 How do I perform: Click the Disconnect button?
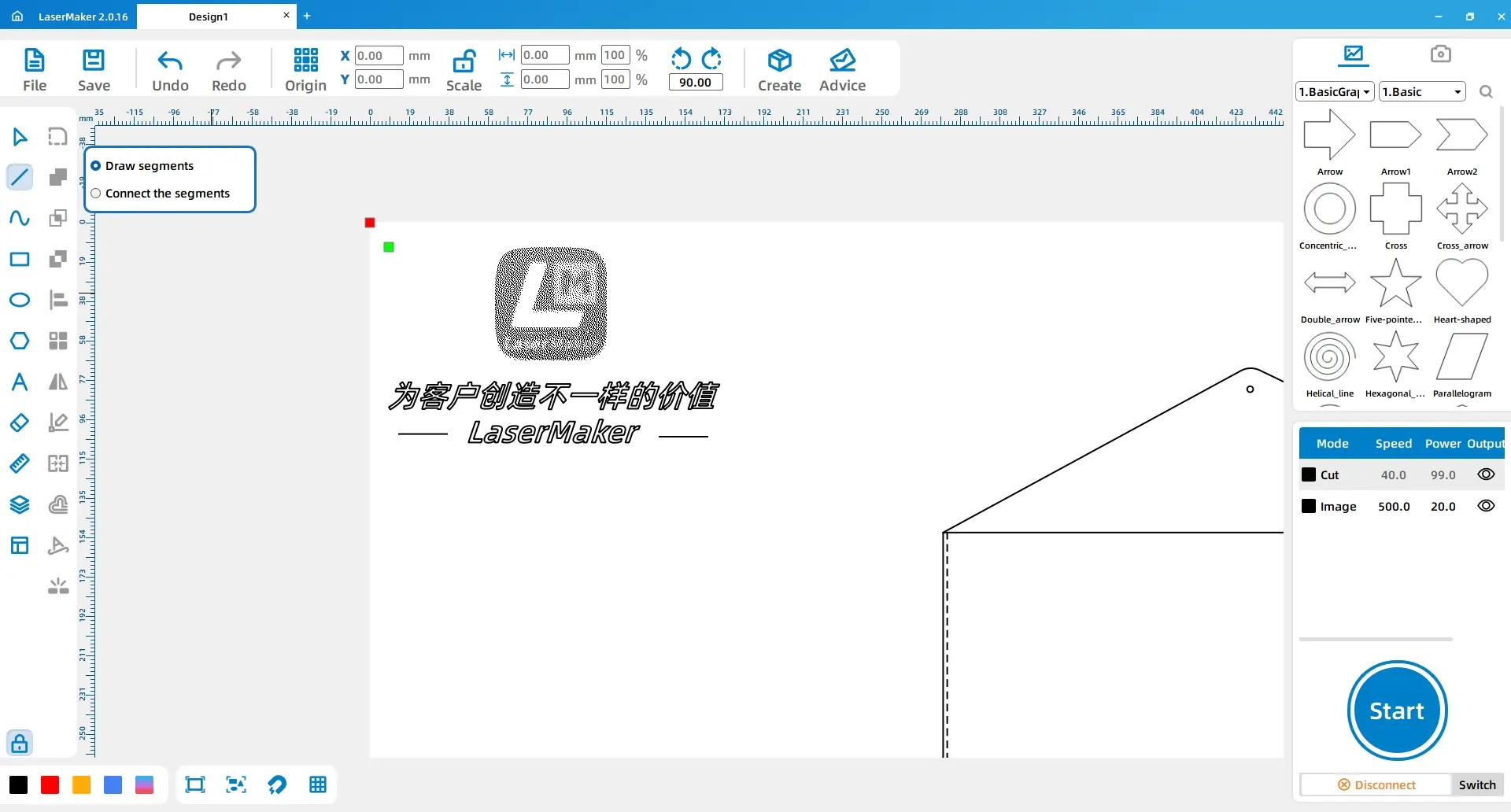(x=1376, y=785)
